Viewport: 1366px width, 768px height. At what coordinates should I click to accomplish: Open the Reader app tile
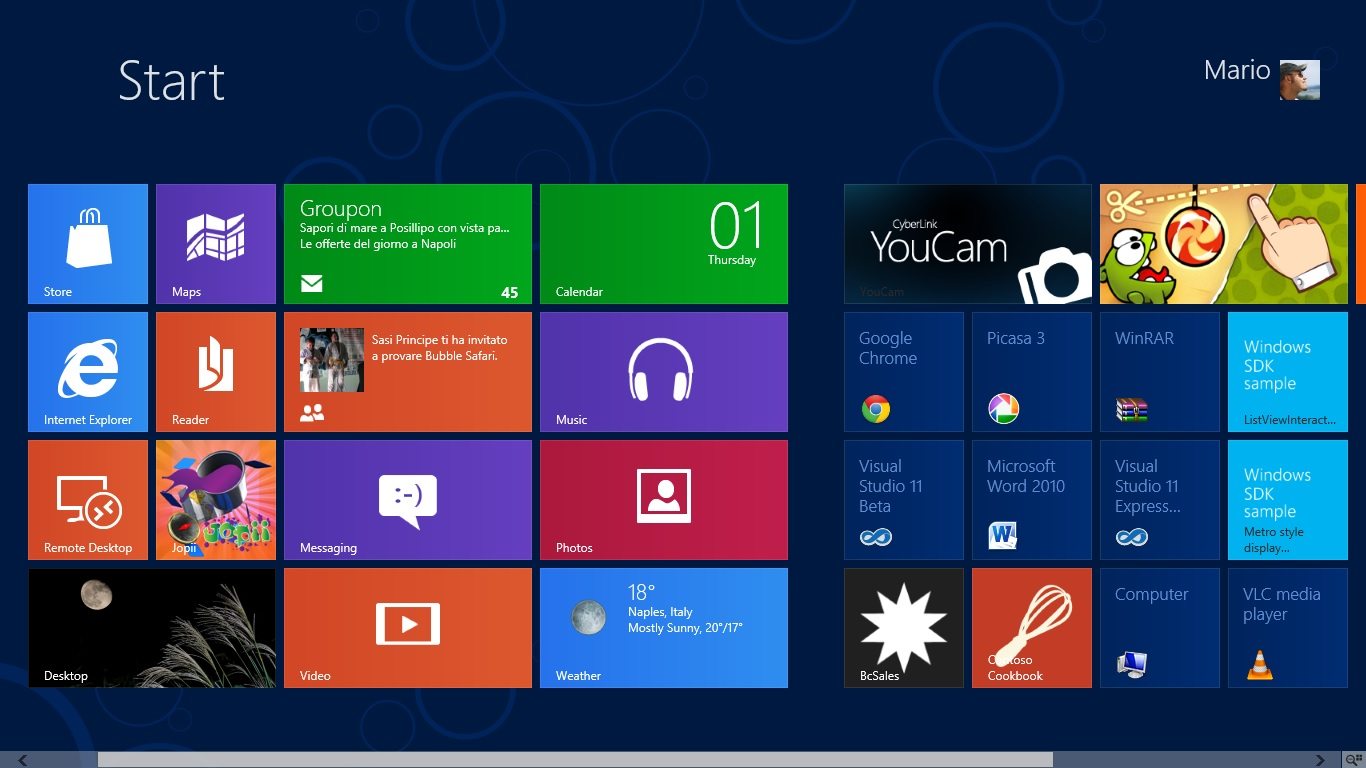click(216, 371)
